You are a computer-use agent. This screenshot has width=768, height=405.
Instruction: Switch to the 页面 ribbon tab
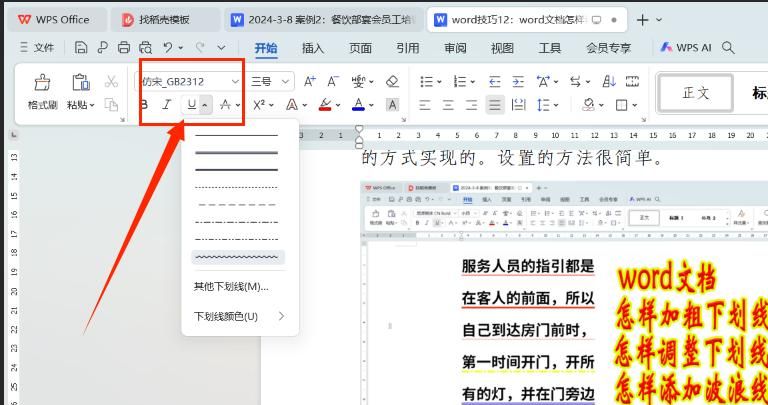point(360,48)
